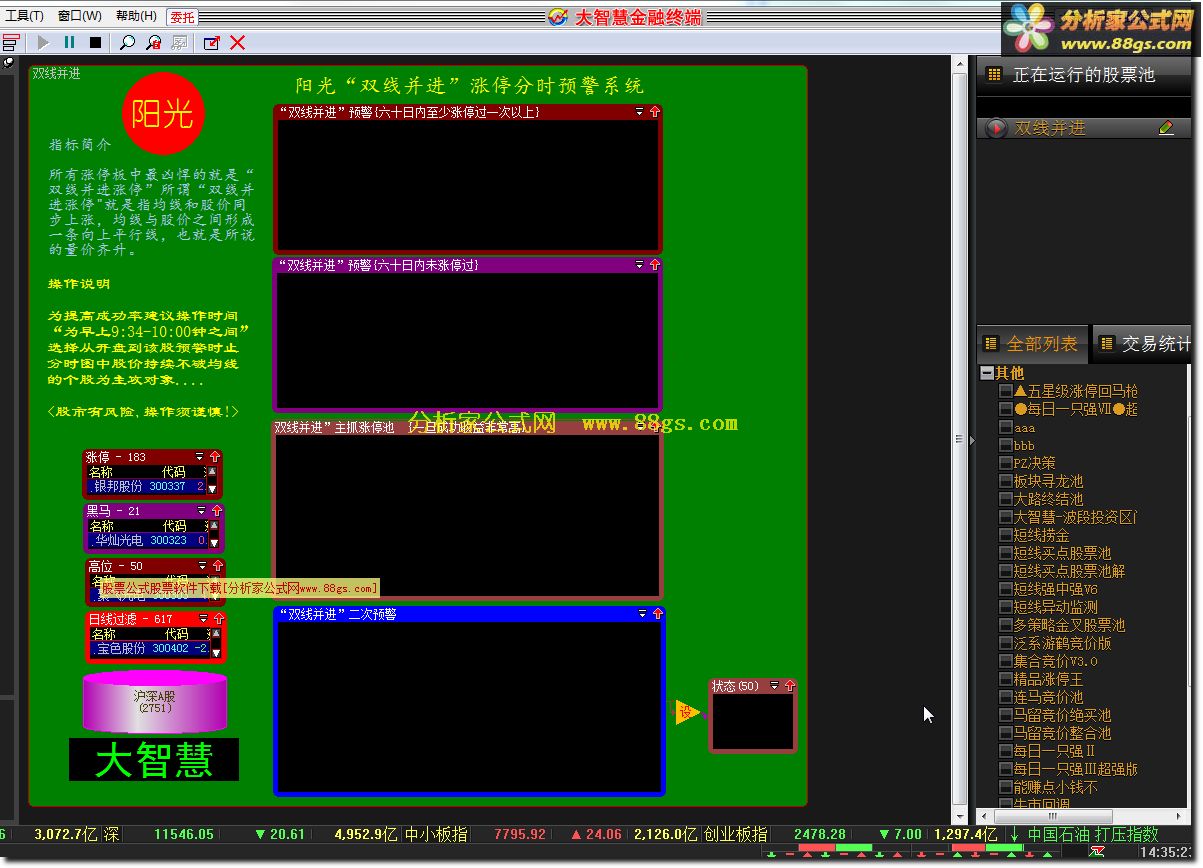Click the magenta 沪深A股 (2751) cylinder

[x=155, y=702]
